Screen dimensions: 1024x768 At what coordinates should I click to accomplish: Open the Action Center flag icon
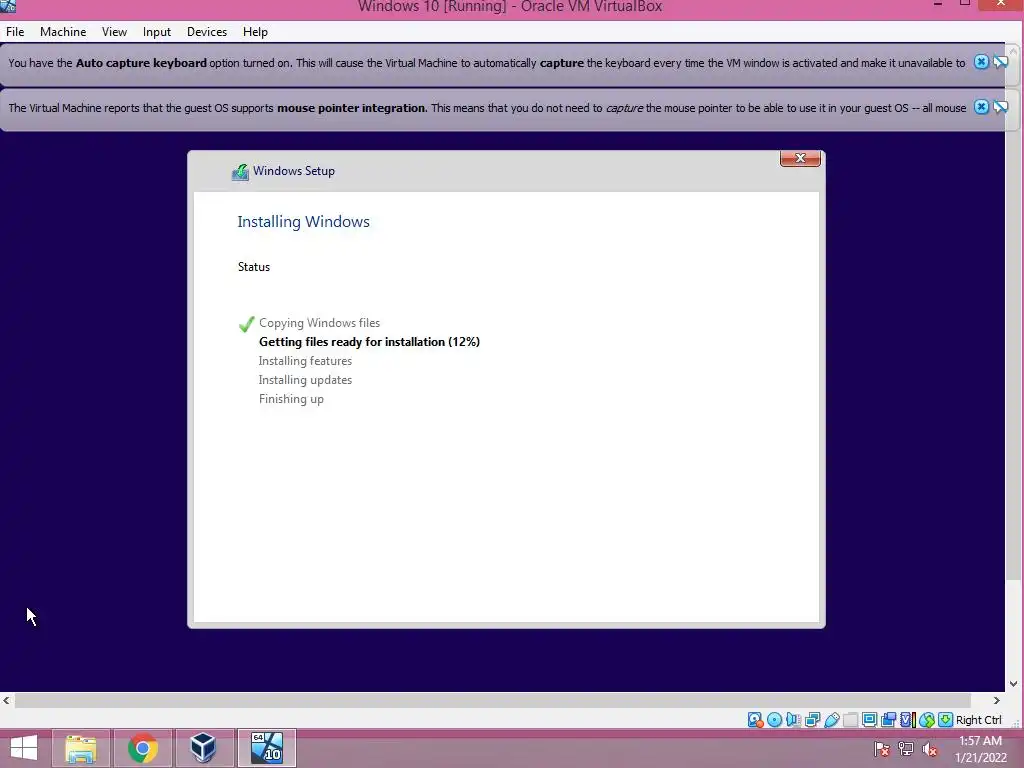coord(881,750)
